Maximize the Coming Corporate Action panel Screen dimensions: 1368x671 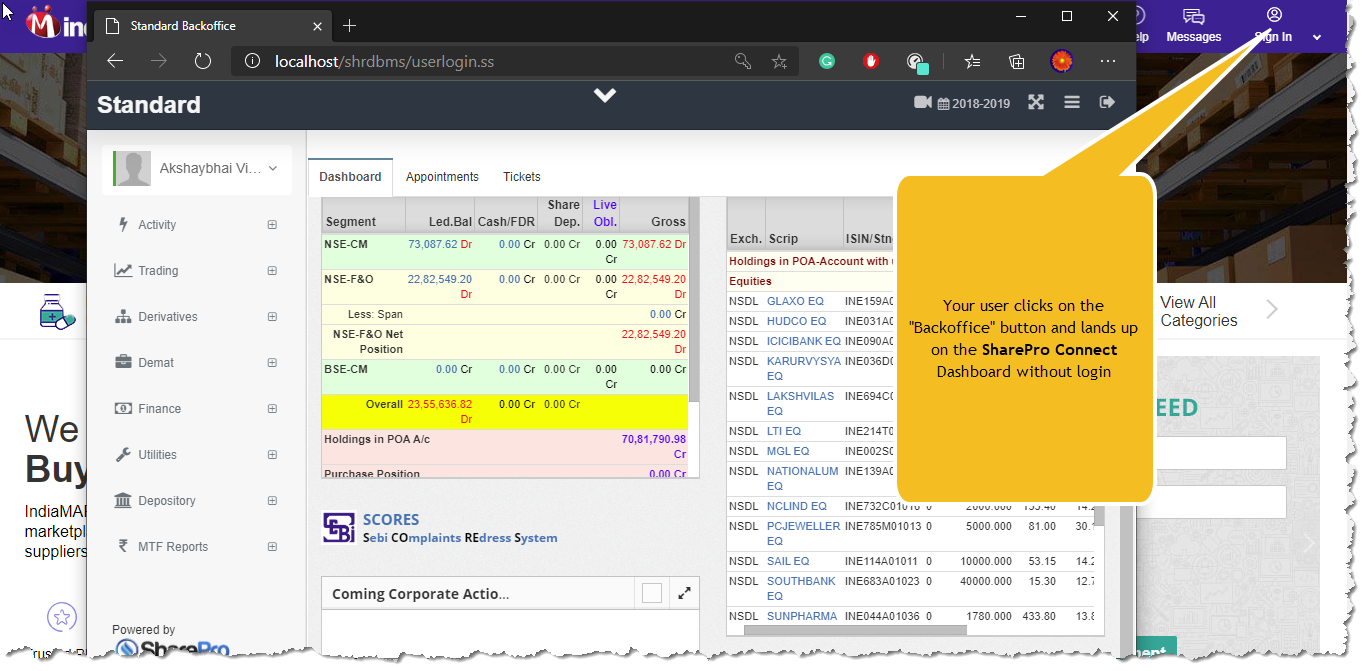pyautogui.click(x=684, y=593)
